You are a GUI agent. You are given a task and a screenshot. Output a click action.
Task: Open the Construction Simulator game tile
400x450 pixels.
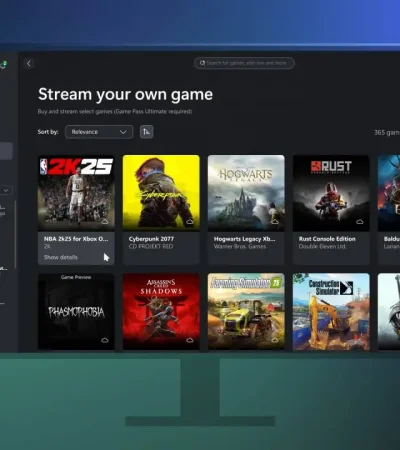331,312
